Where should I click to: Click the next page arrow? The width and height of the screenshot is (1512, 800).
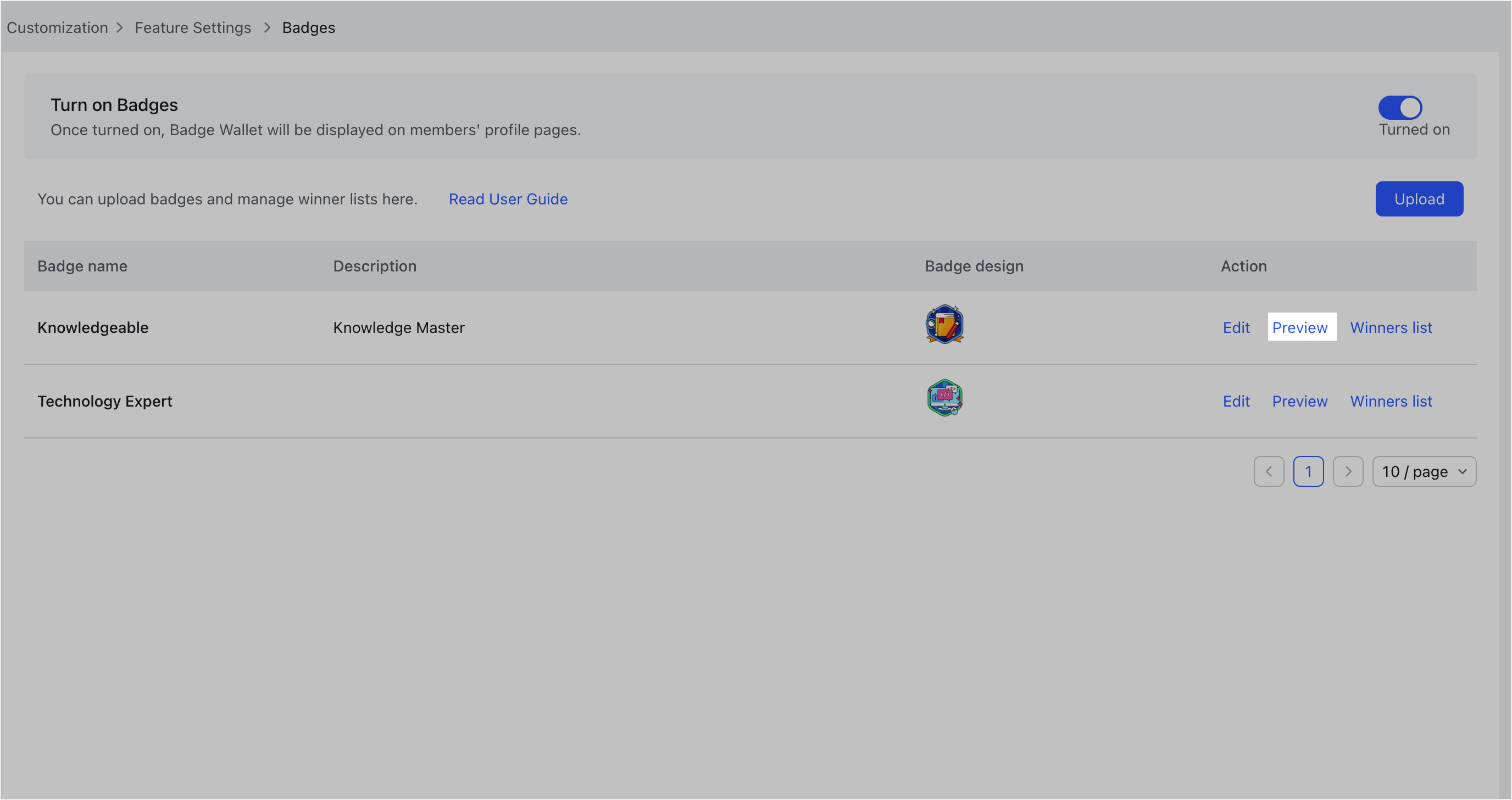click(1348, 471)
